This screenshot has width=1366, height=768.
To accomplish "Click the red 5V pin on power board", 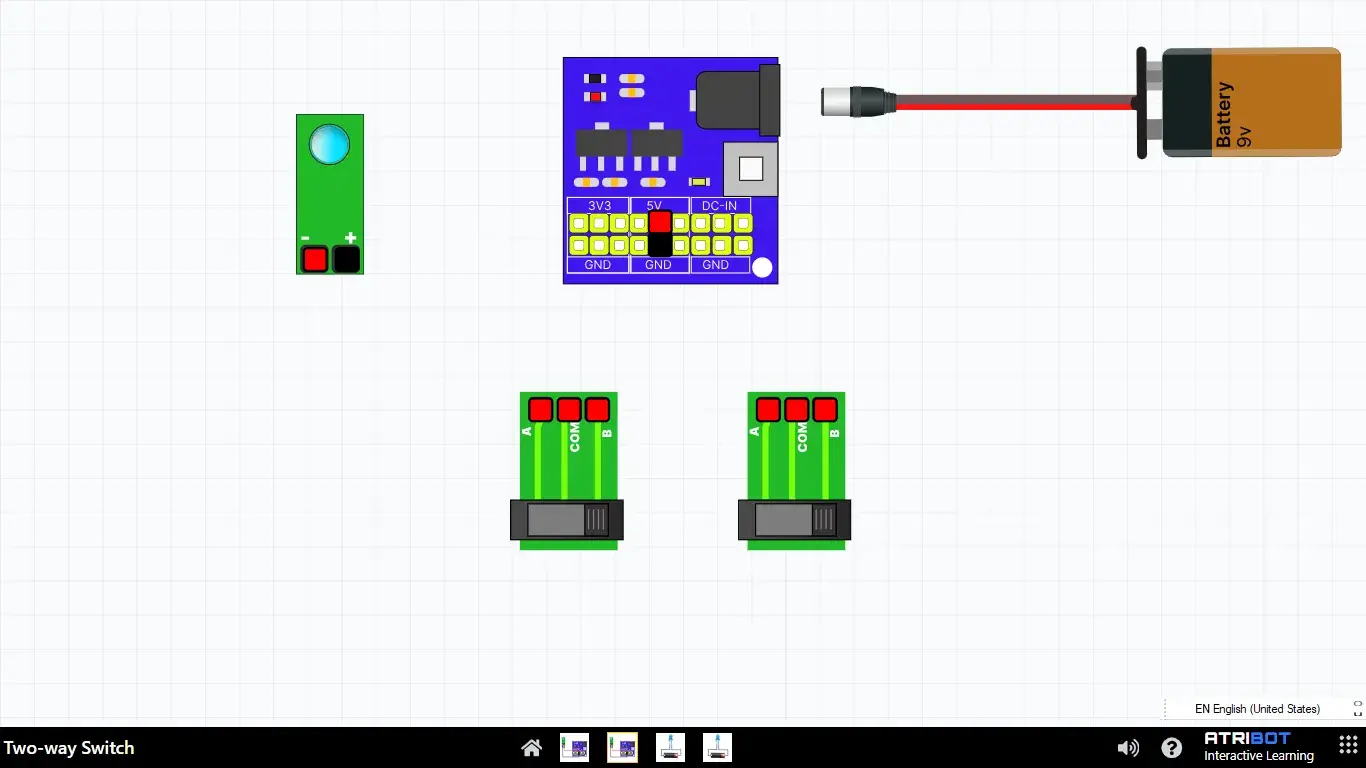I will click(x=659, y=222).
